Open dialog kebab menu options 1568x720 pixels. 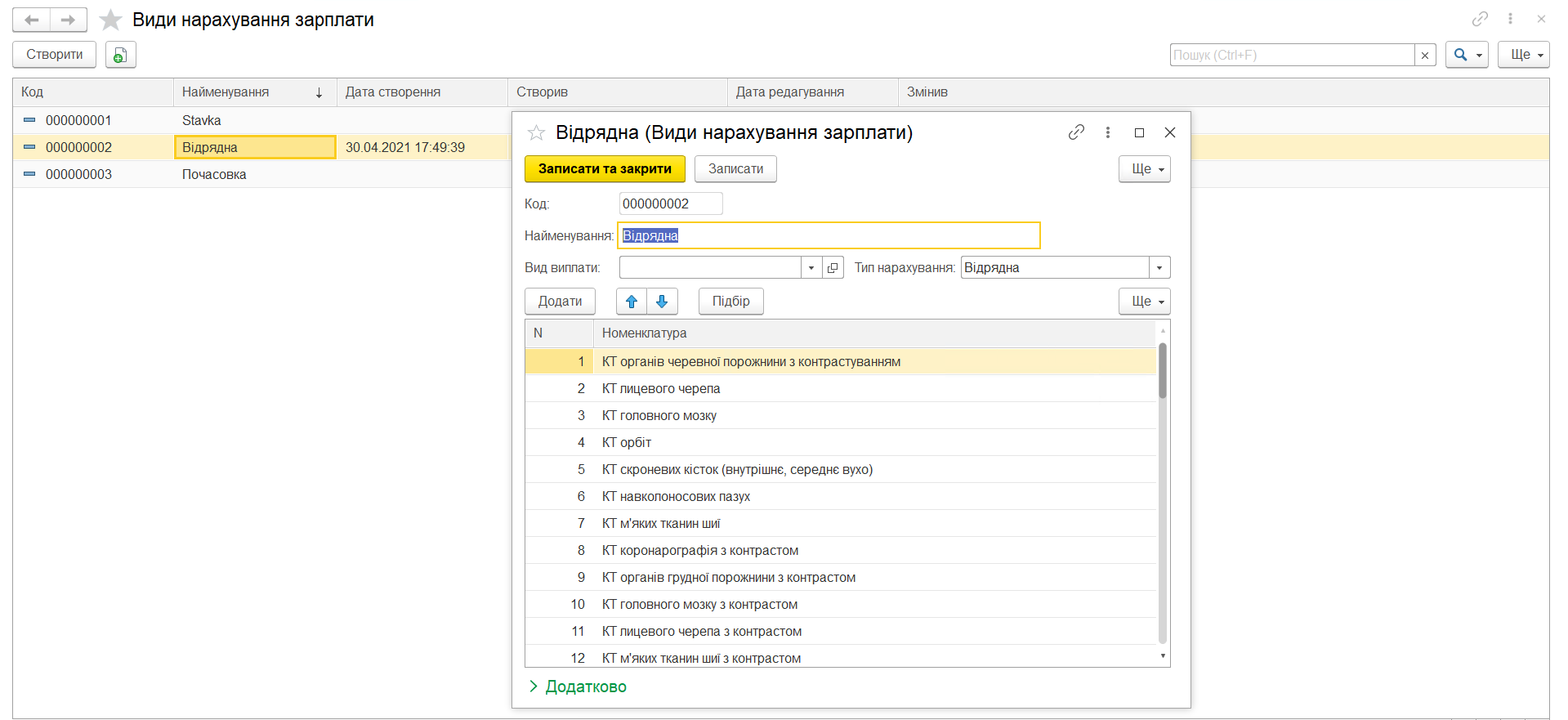pos(1108,132)
